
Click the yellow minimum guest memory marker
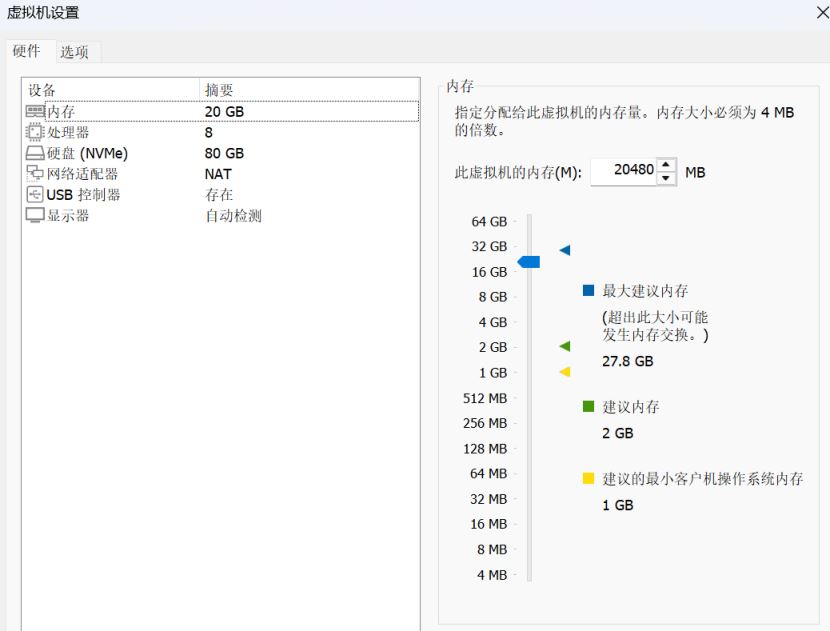click(565, 372)
